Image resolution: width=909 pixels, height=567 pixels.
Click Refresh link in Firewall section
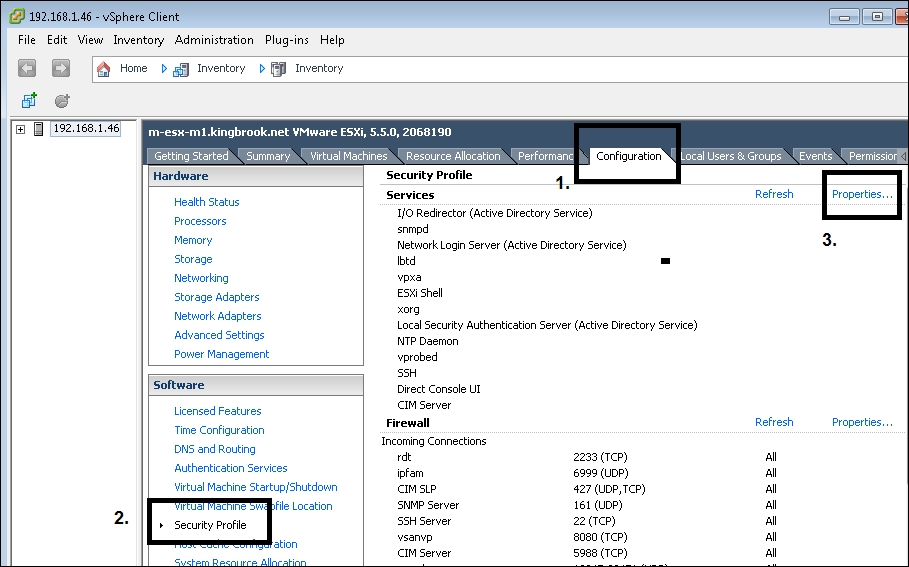pos(774,422)
